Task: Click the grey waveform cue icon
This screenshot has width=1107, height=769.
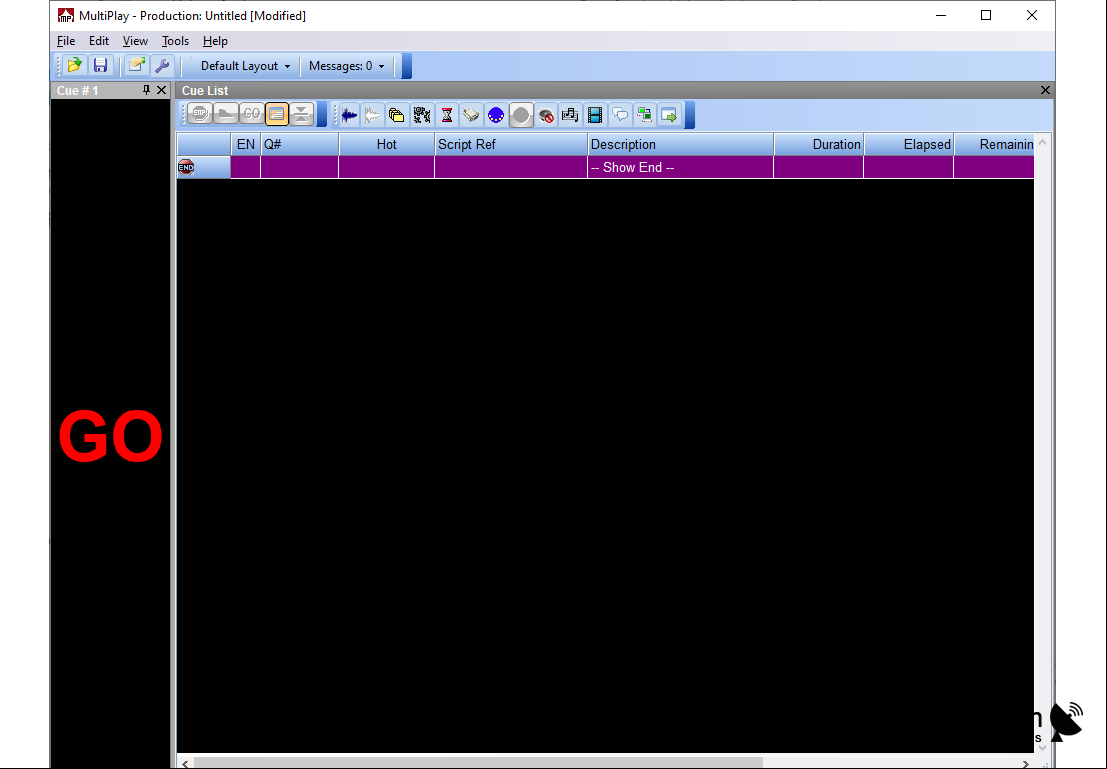Action: pyautogui.click(x=373, y=114)
